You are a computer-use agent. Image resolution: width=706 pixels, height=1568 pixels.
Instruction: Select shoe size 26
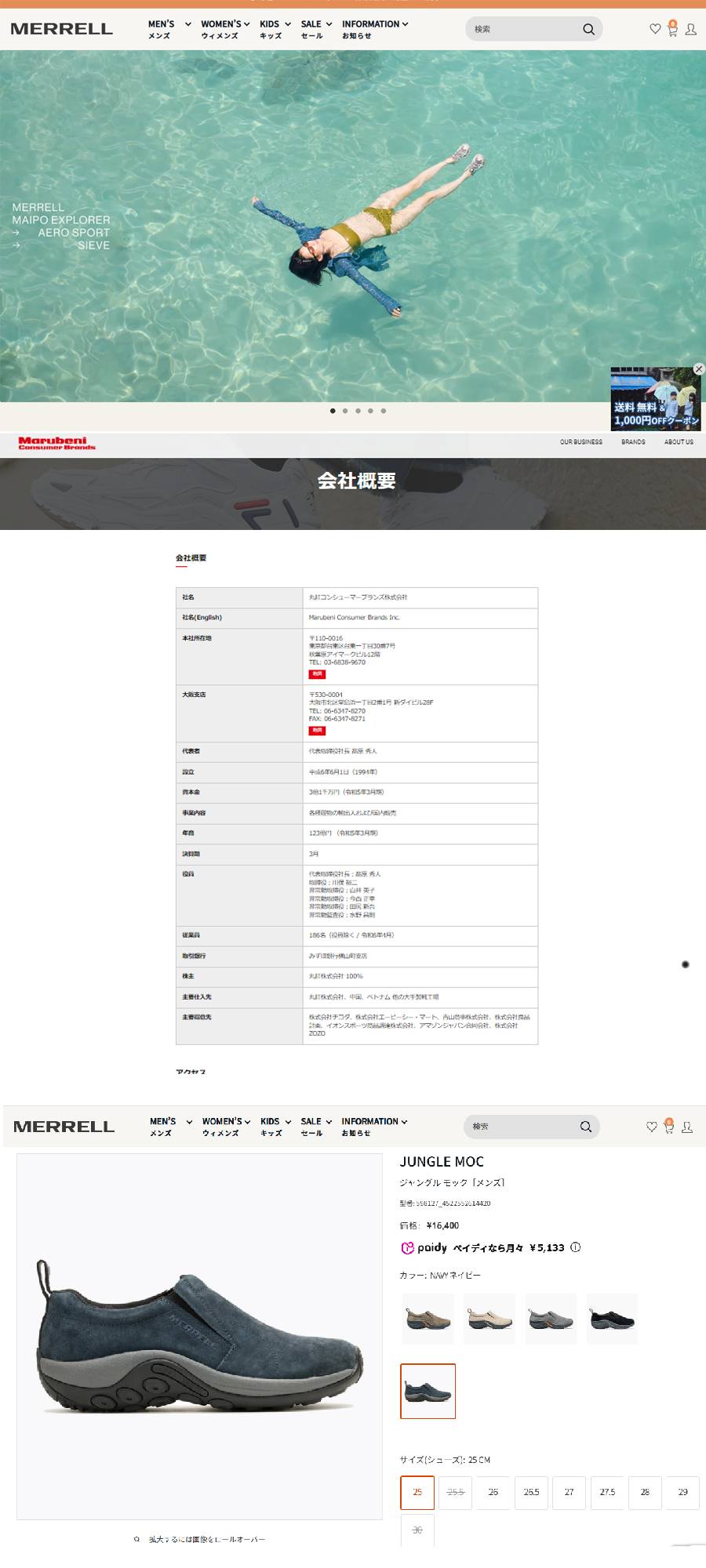coord(493,1492)
